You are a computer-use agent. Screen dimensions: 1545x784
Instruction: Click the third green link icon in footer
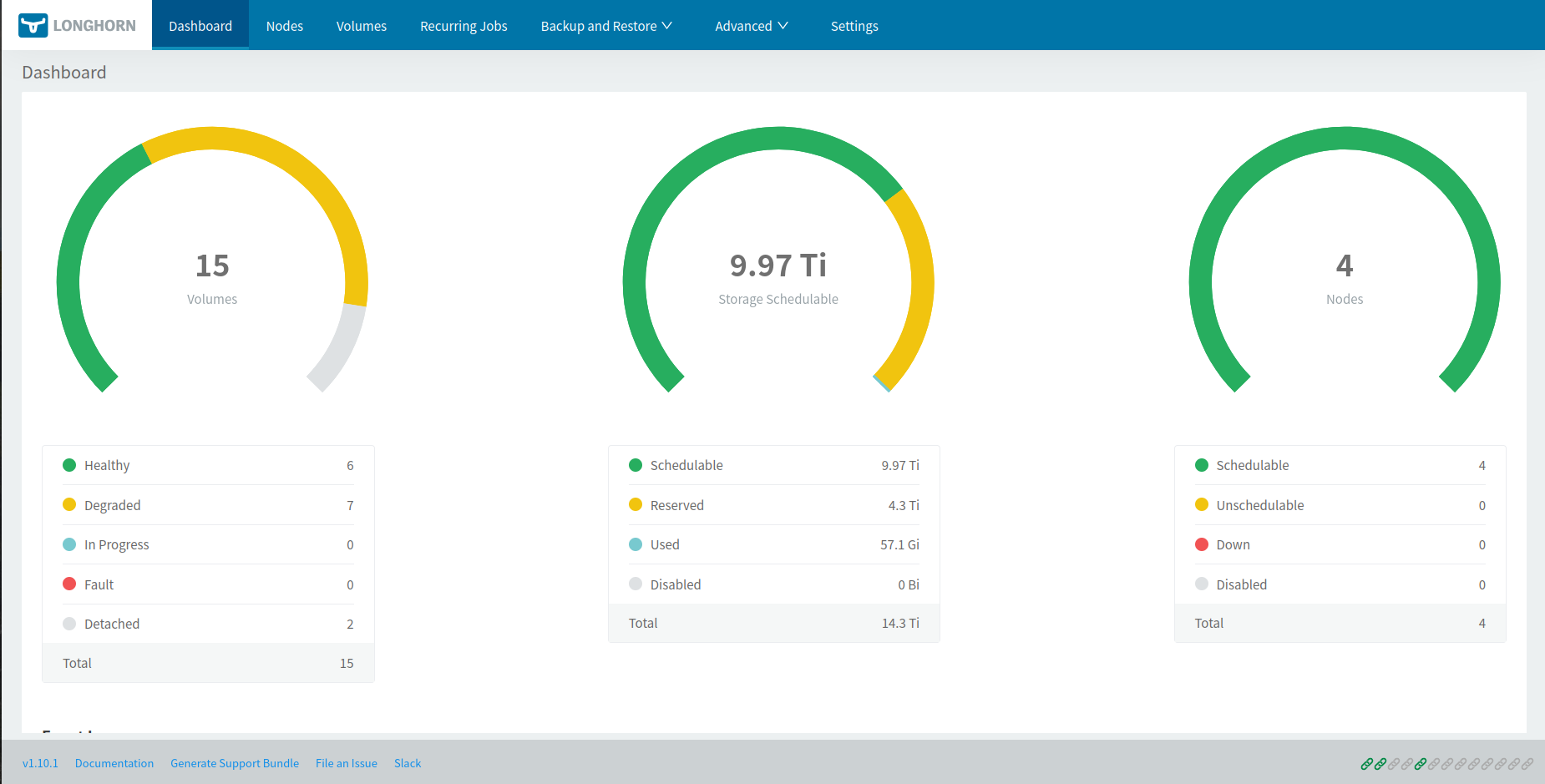1420,764
